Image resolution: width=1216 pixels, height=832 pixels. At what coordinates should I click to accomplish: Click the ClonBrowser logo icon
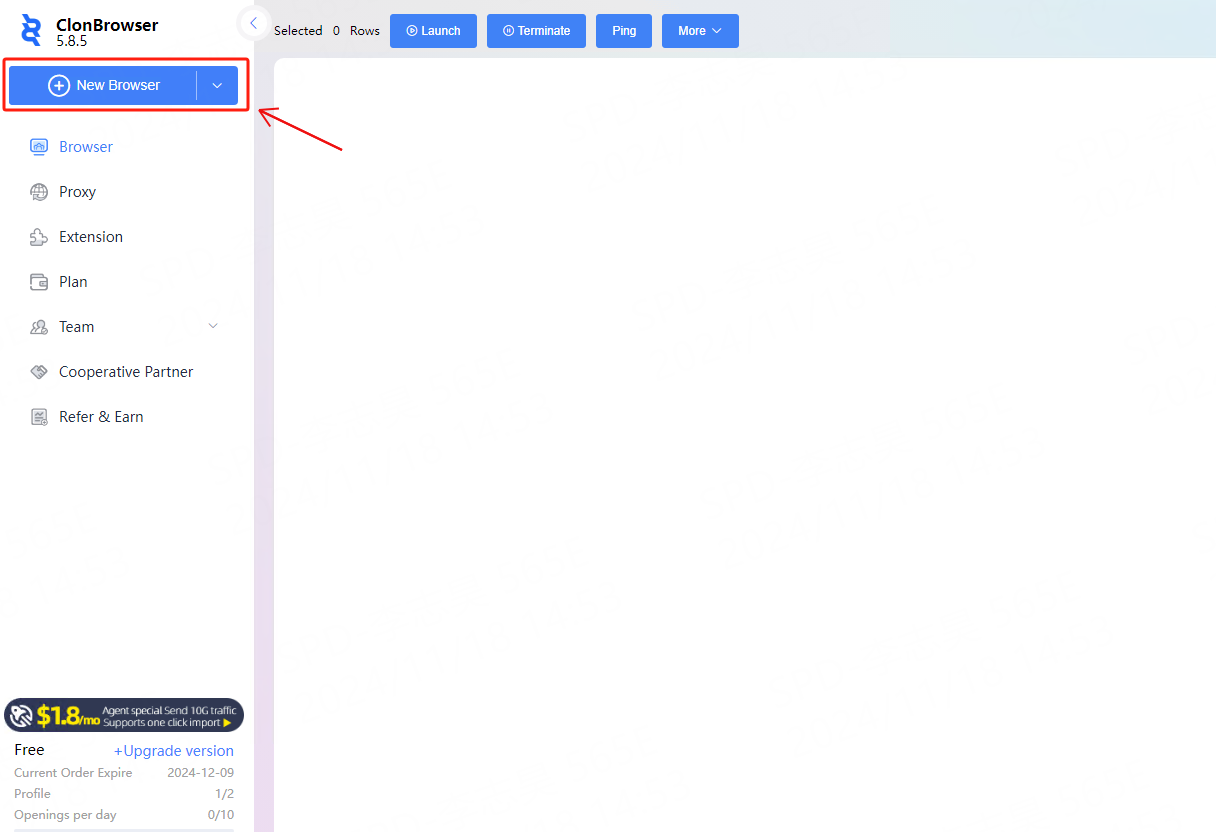coord(32,30)
